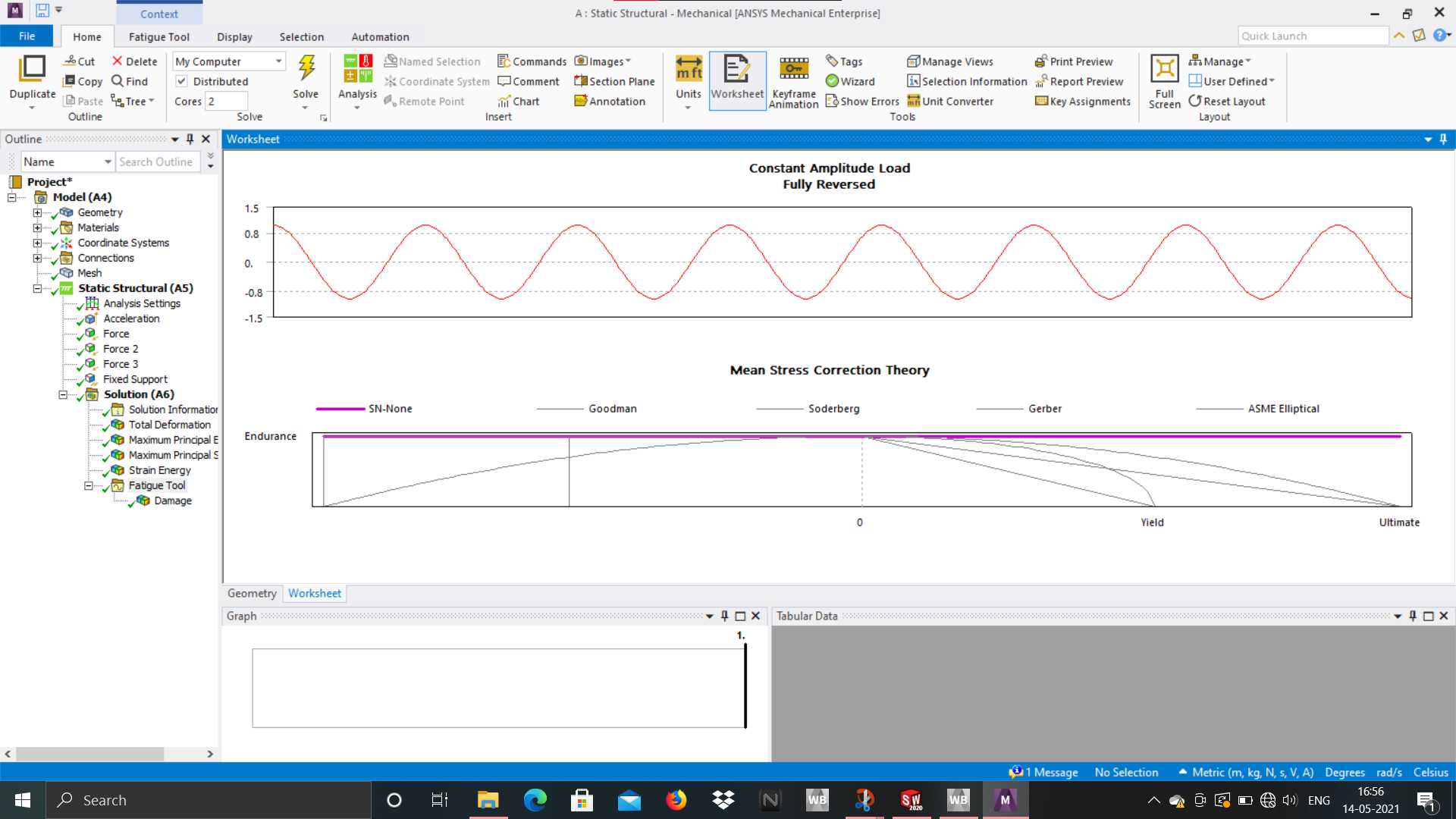Open the My Computer solve dropdown
The height and width of the screenshot is (819, 1456).
click(x=229, y=61)
